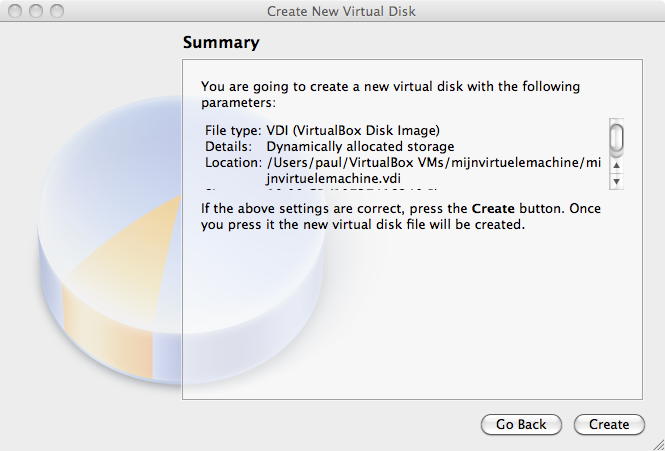This screenshot has width=665, height=451.
Task: Click the scrollbar thumb of summary list
Action: pyautogui.click(x=616, y=137)
